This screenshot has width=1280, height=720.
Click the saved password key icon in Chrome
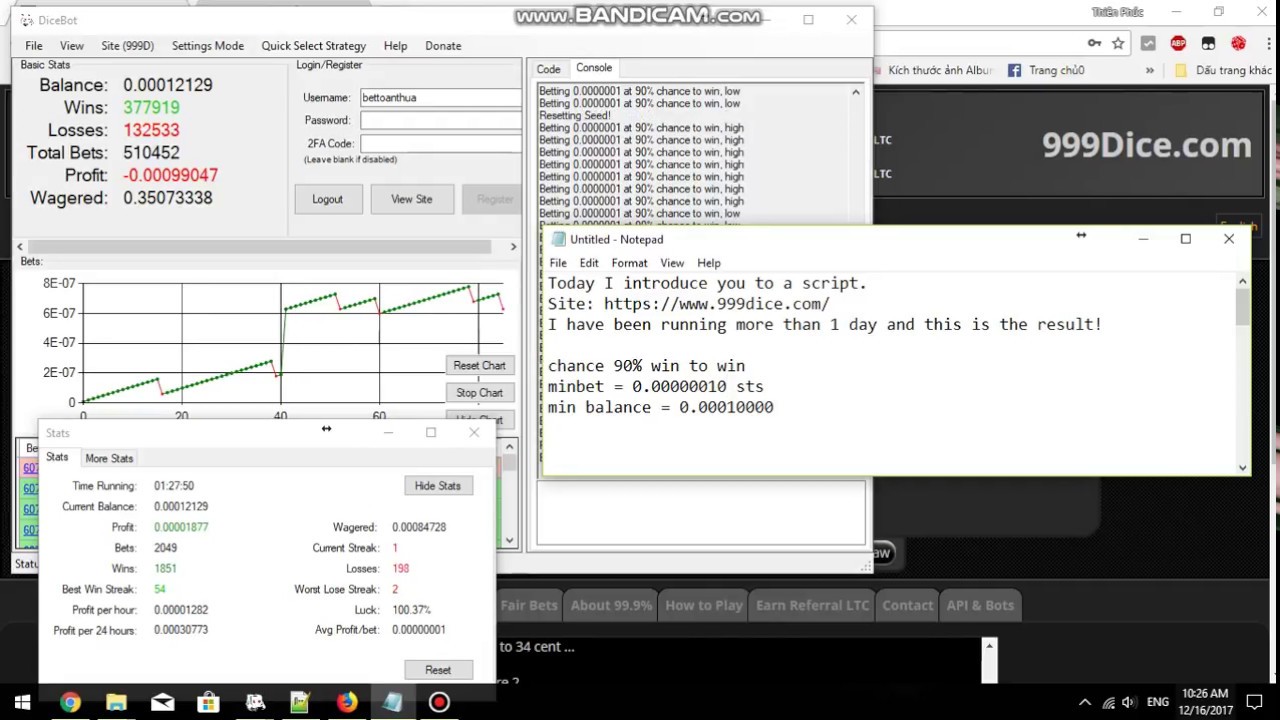click(x=1094, y=43)
